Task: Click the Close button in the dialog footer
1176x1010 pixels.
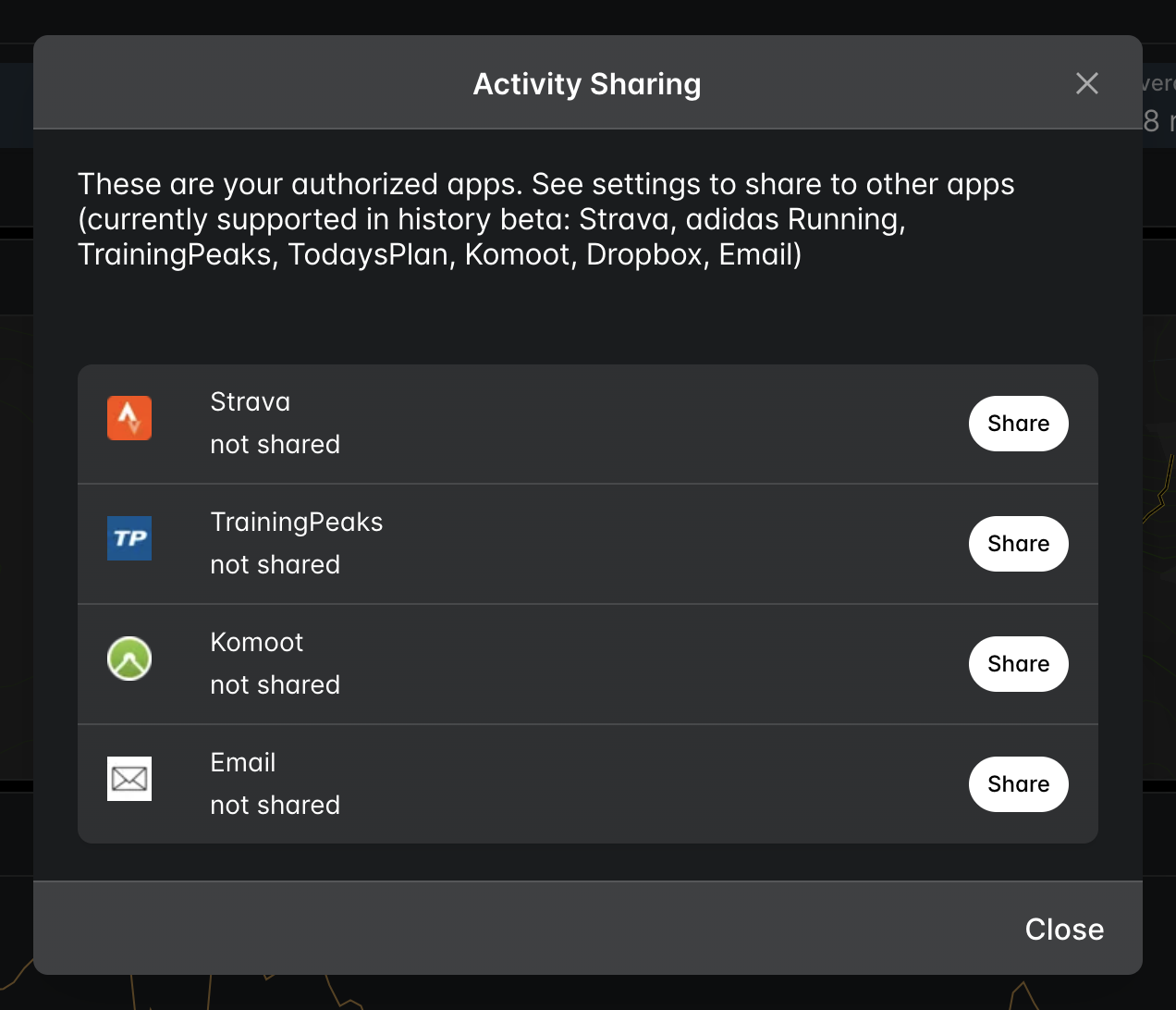Action: click(1064, 930)
